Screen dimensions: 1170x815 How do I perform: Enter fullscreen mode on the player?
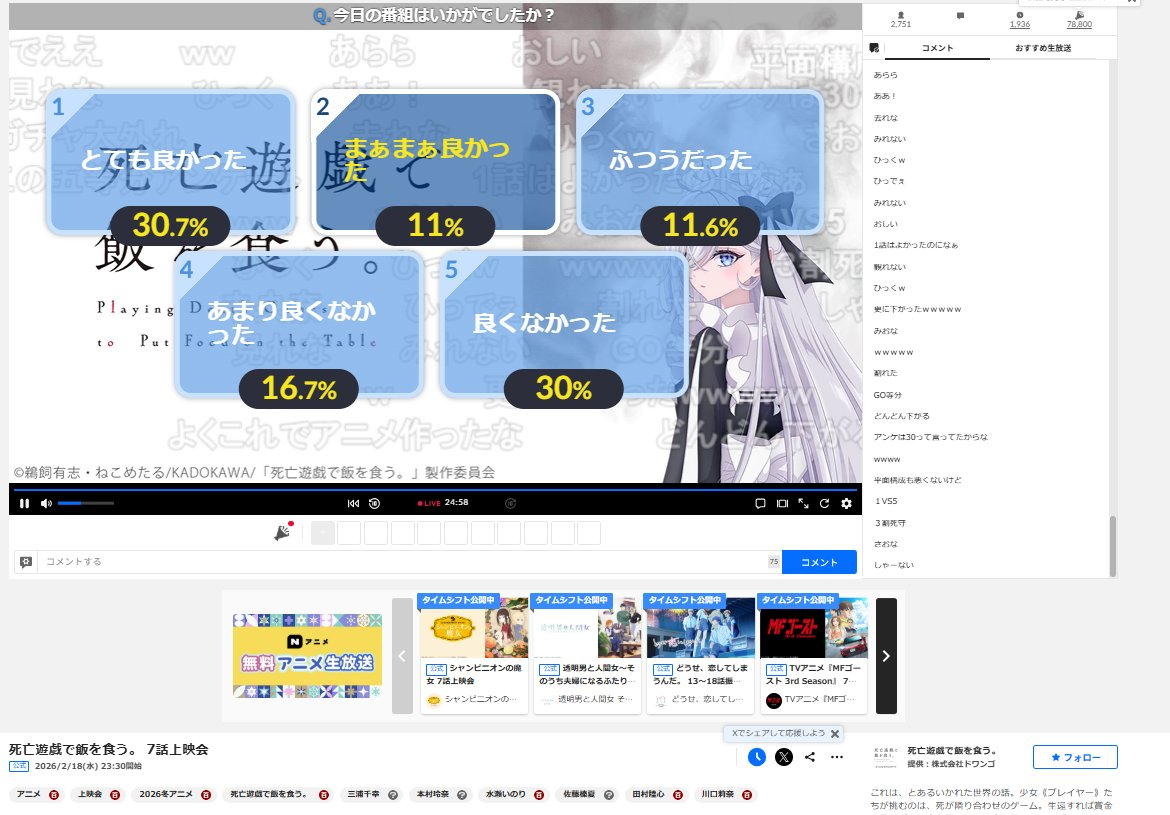point(804,504)
